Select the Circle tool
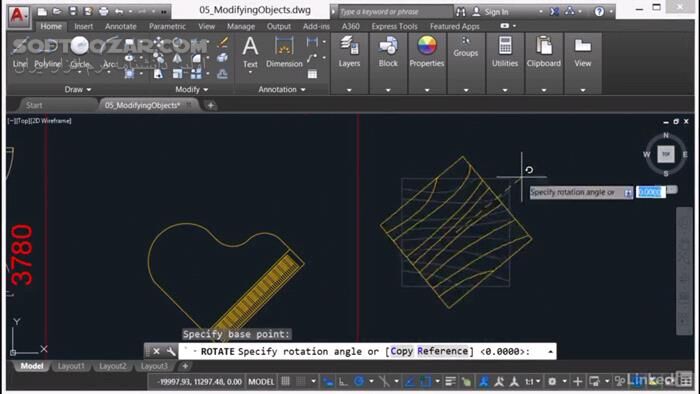The image size is (700, 394). [79, 52]
